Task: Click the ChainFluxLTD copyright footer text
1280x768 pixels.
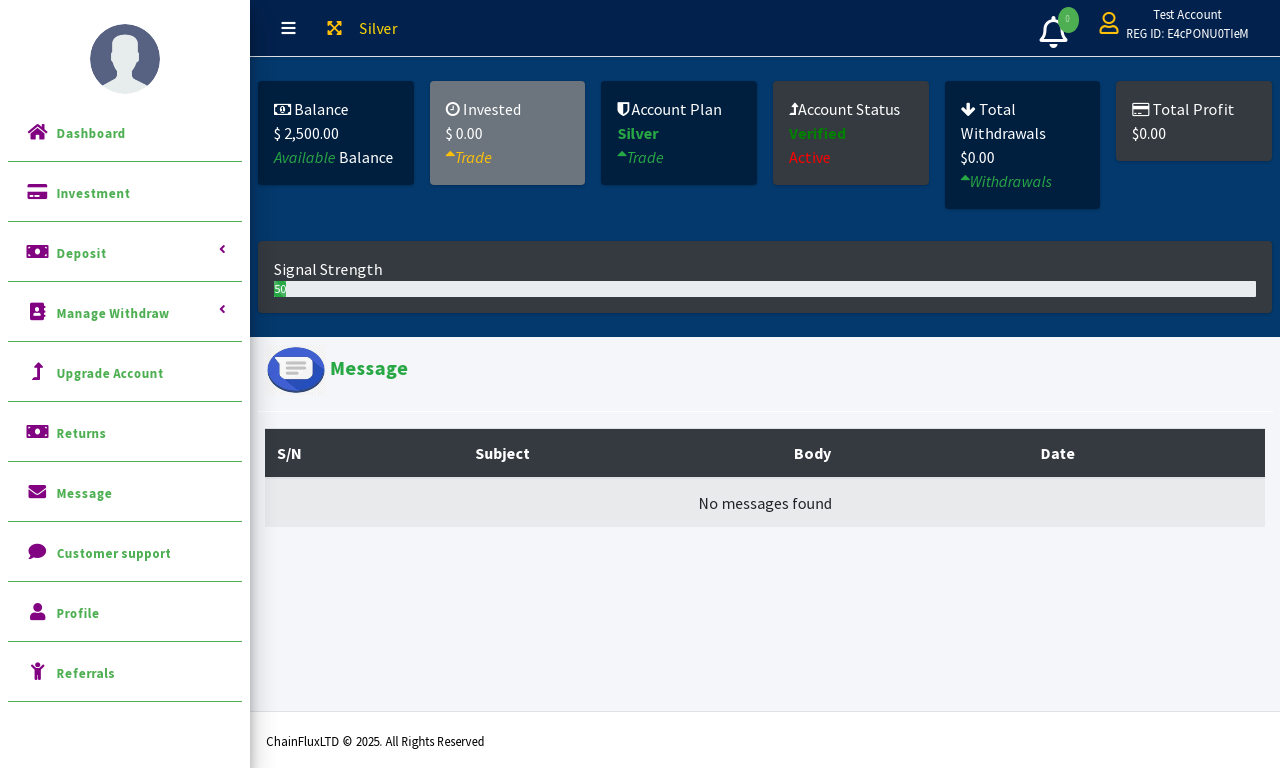Action: coord(375,741)
